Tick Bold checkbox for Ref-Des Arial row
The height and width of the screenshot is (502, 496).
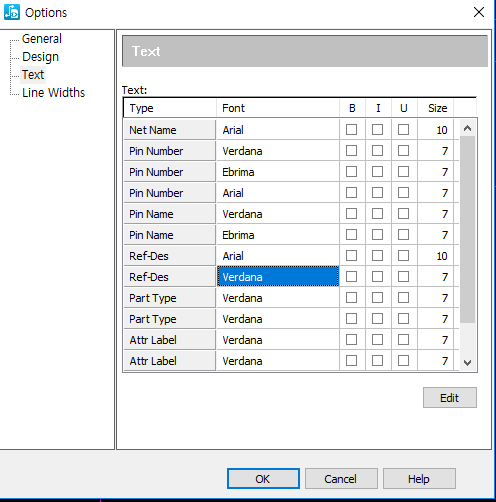click(351, 256)
